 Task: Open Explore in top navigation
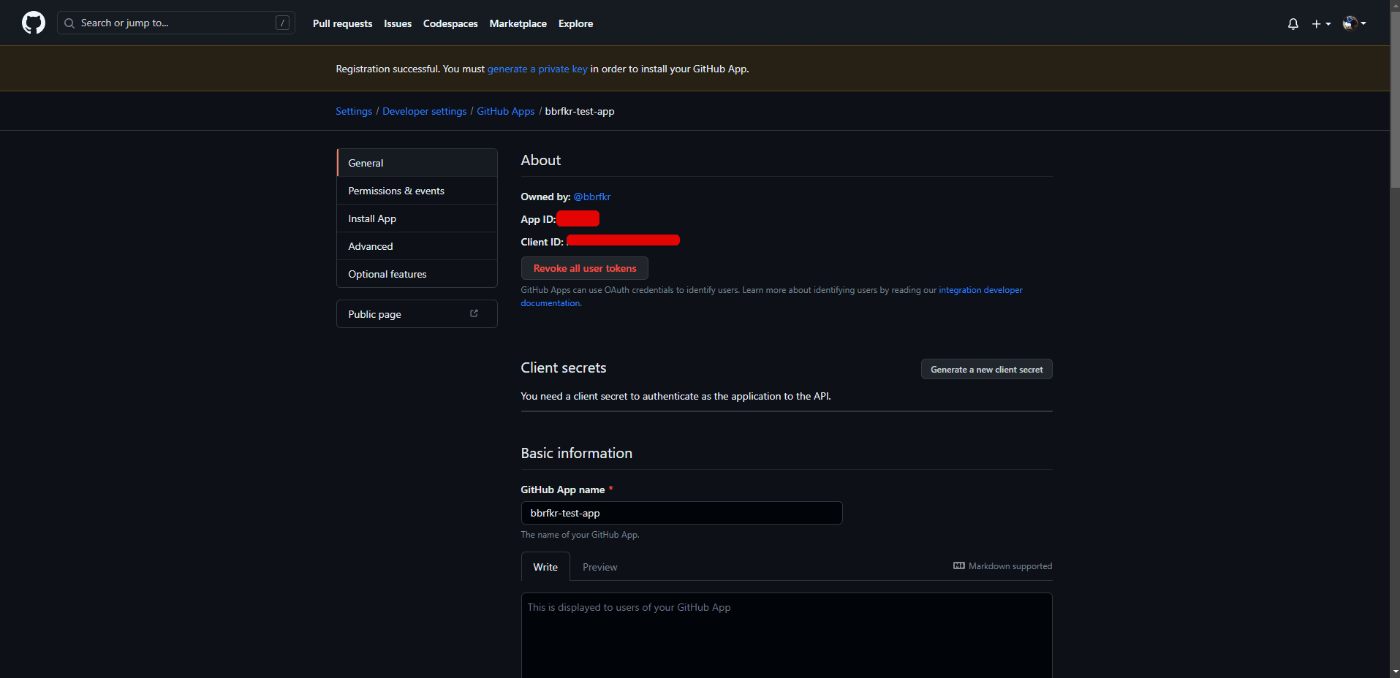click(576, 24)
